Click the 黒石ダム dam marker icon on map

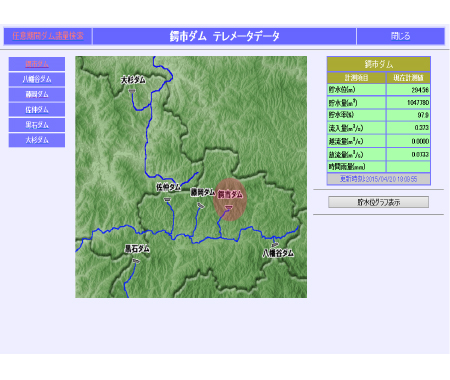coord(136,261)
